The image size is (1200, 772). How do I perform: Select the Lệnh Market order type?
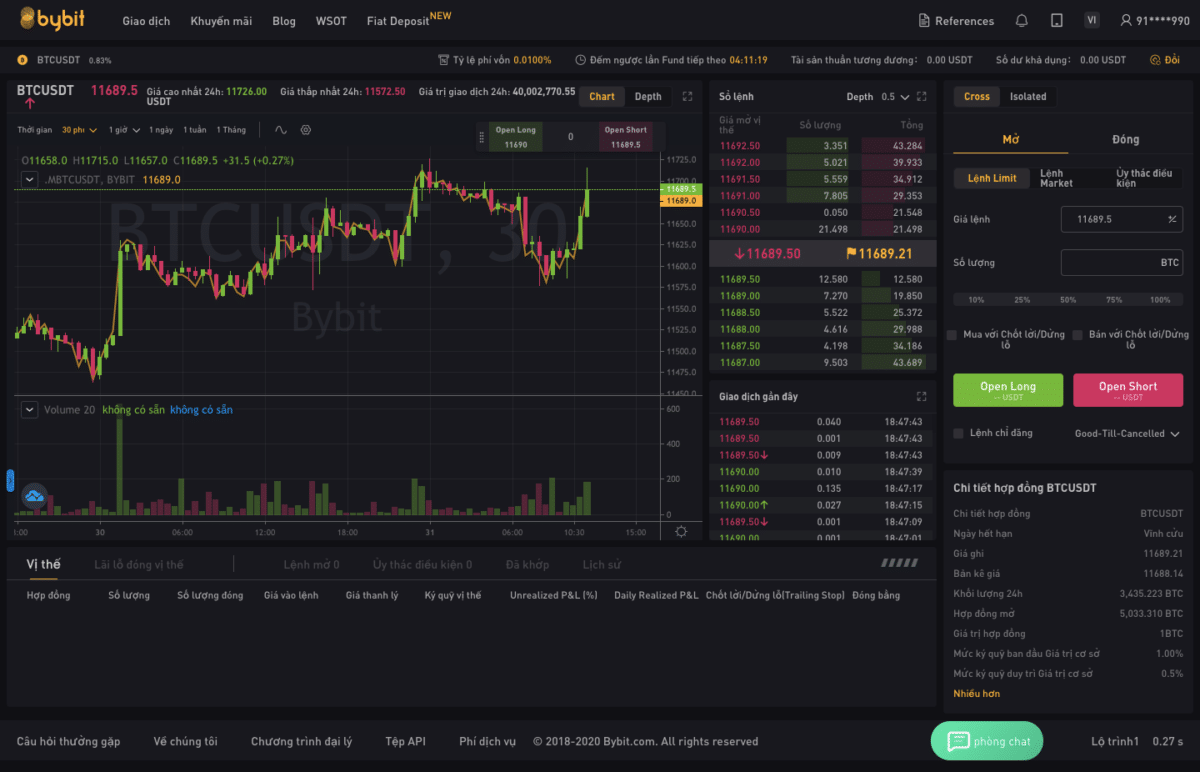click(1057, 178)
